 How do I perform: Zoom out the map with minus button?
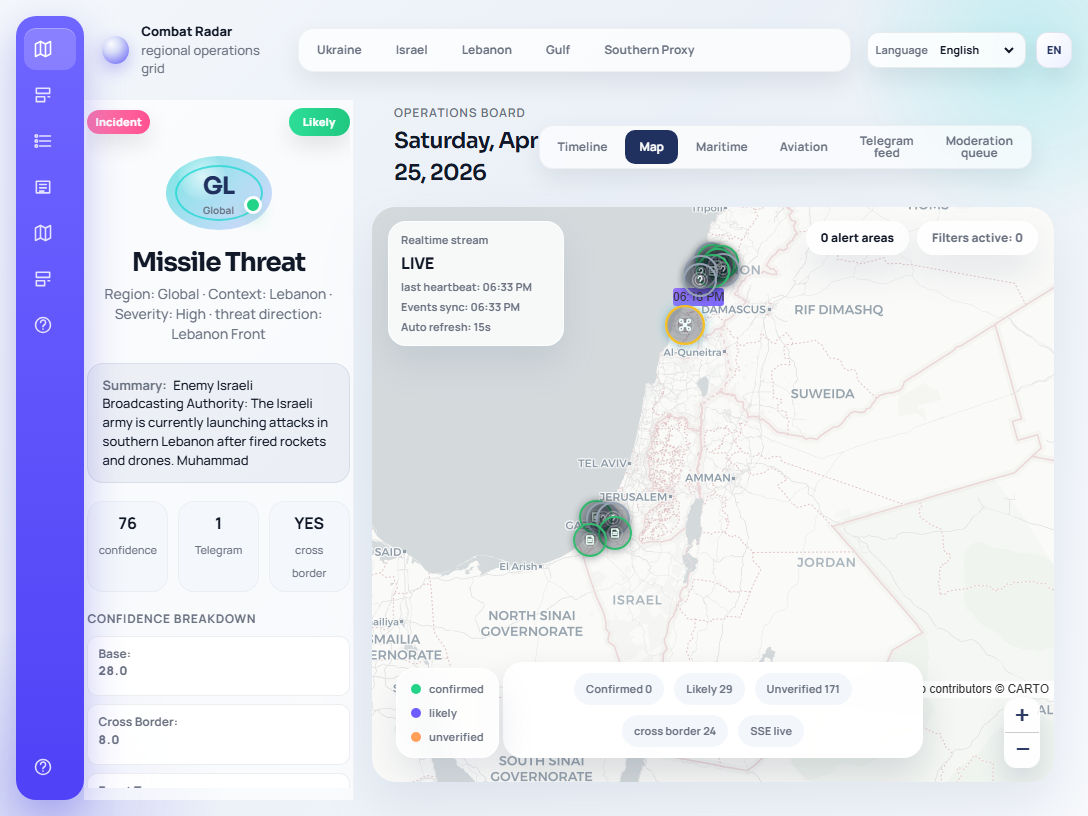(x=1021, y=749)
